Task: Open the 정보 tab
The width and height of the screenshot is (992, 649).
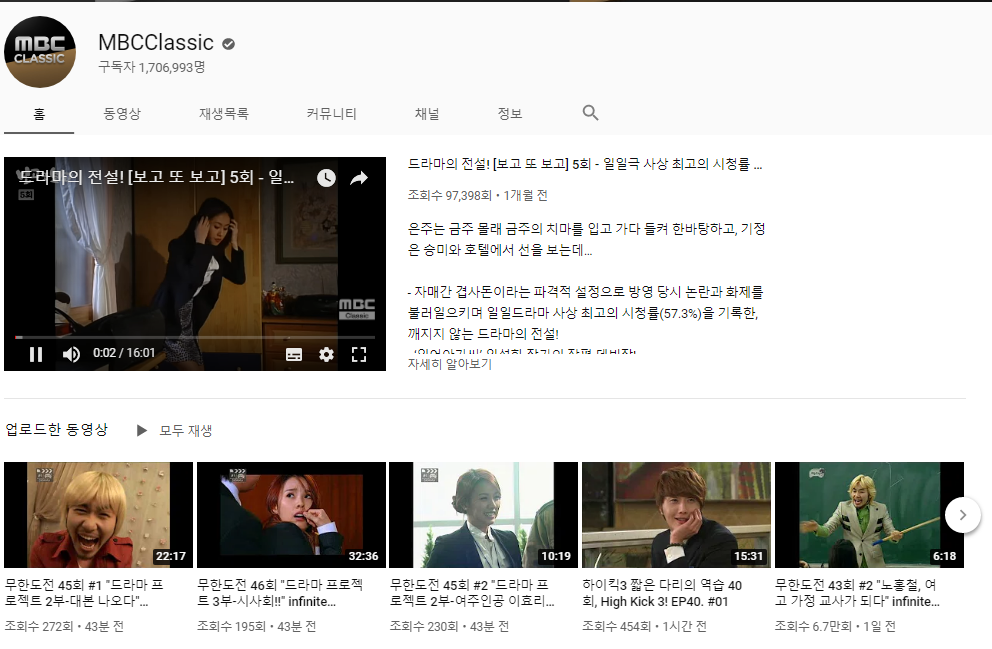Action: [x=510, y=114]
